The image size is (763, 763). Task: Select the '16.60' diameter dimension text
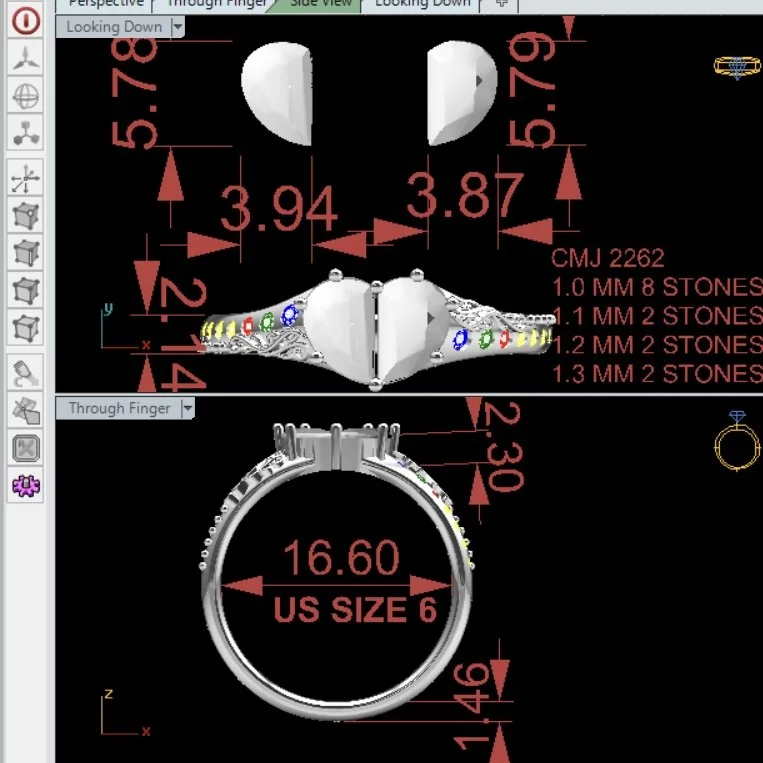tap(342, 558)
